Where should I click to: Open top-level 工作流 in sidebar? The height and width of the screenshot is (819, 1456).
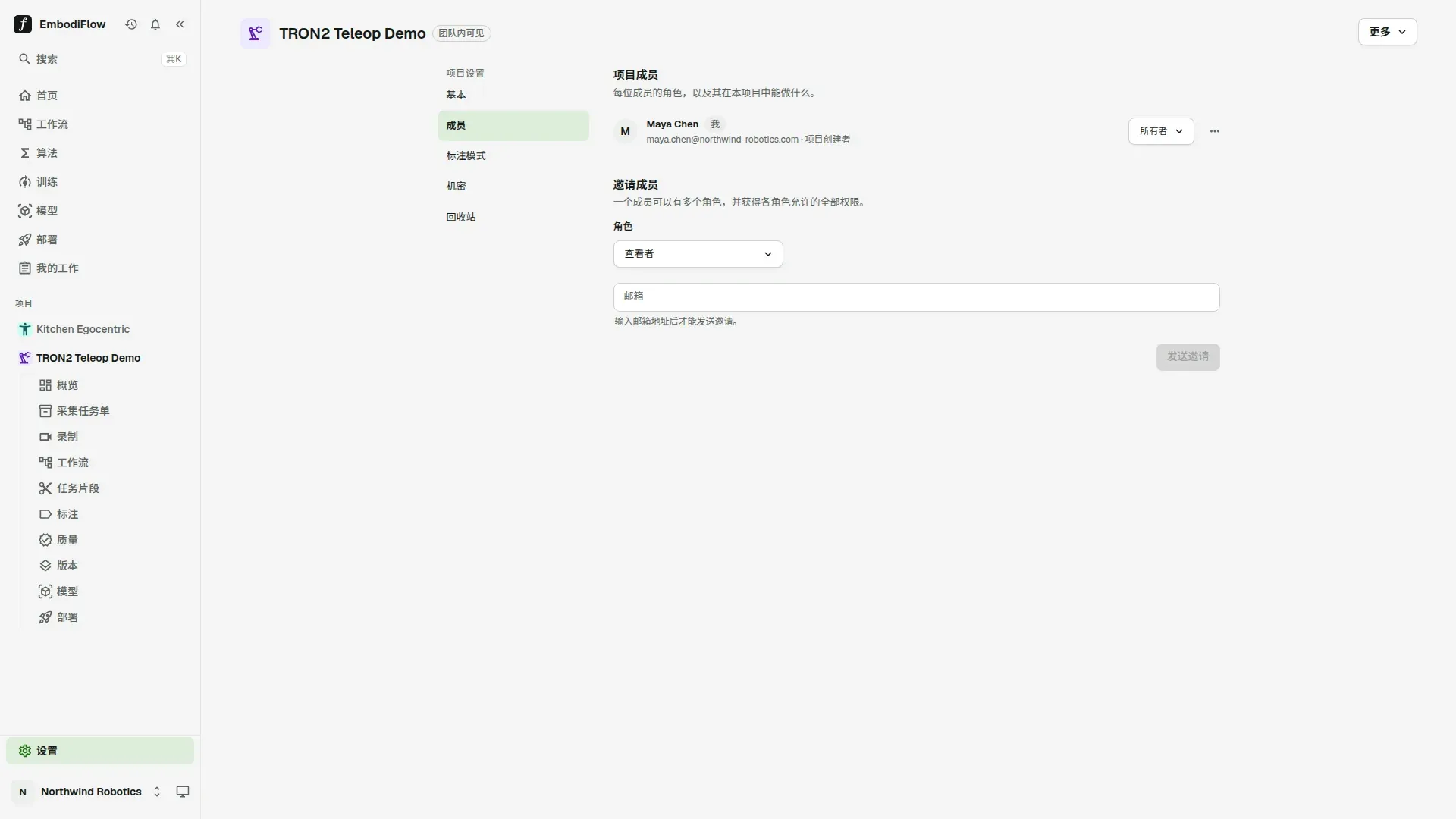coord(100,124)
